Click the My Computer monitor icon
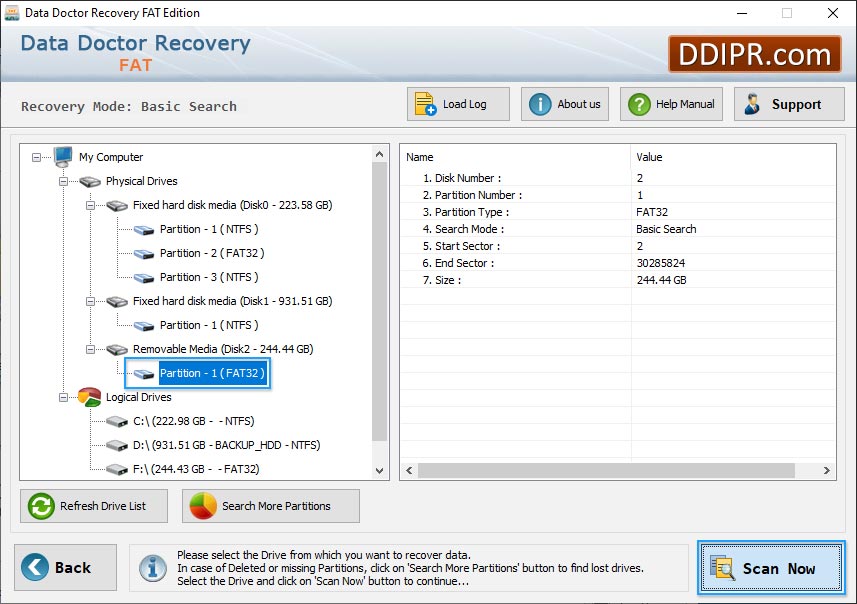 coord(63,157)
